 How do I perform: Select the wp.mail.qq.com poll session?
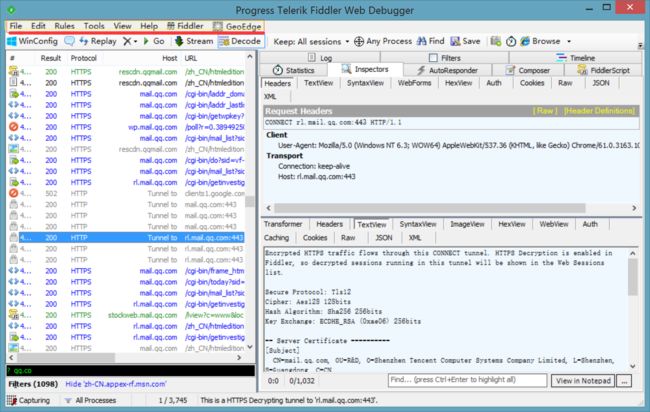pyautogui.click(x=126, y=127)
